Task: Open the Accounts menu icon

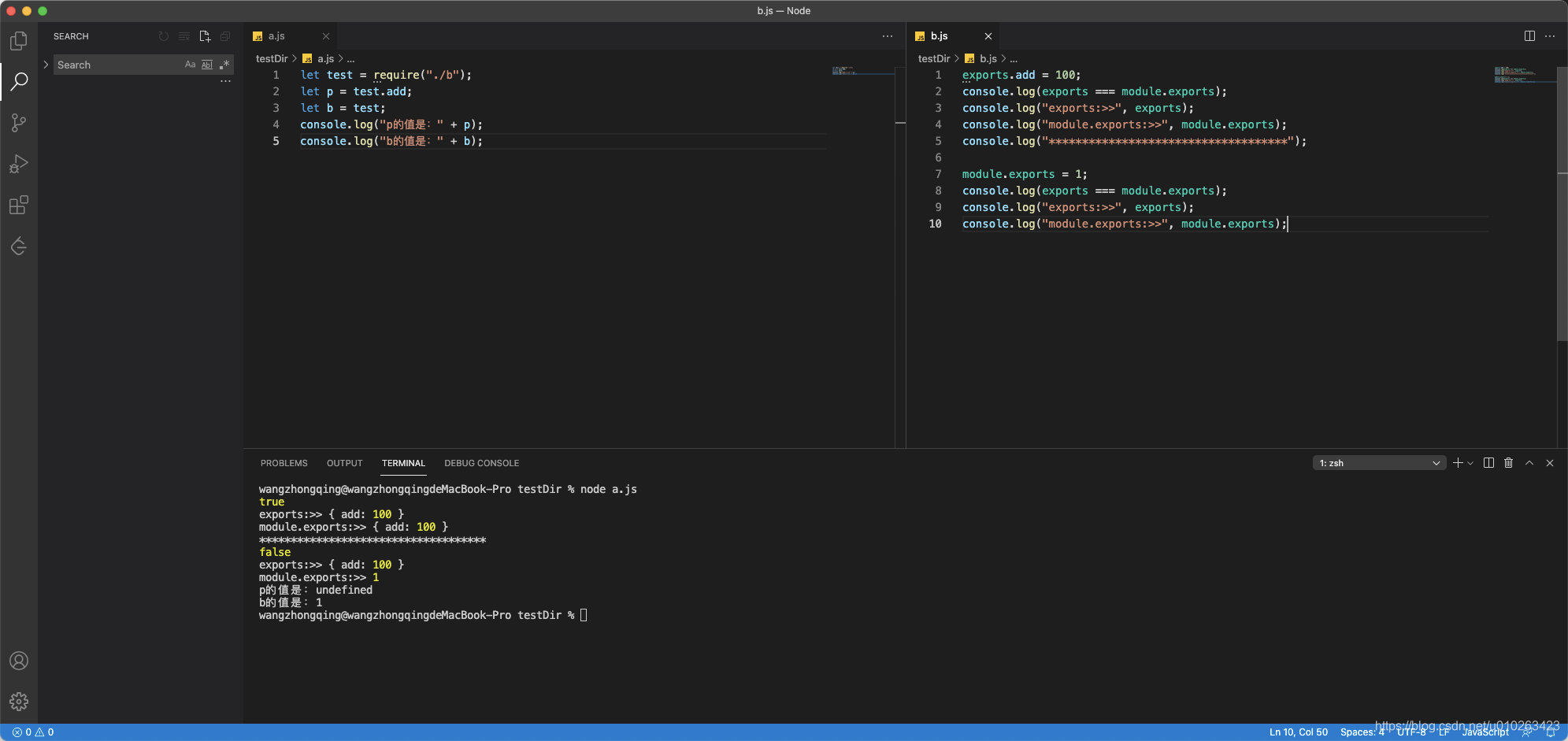Action: tap(19, 661)
